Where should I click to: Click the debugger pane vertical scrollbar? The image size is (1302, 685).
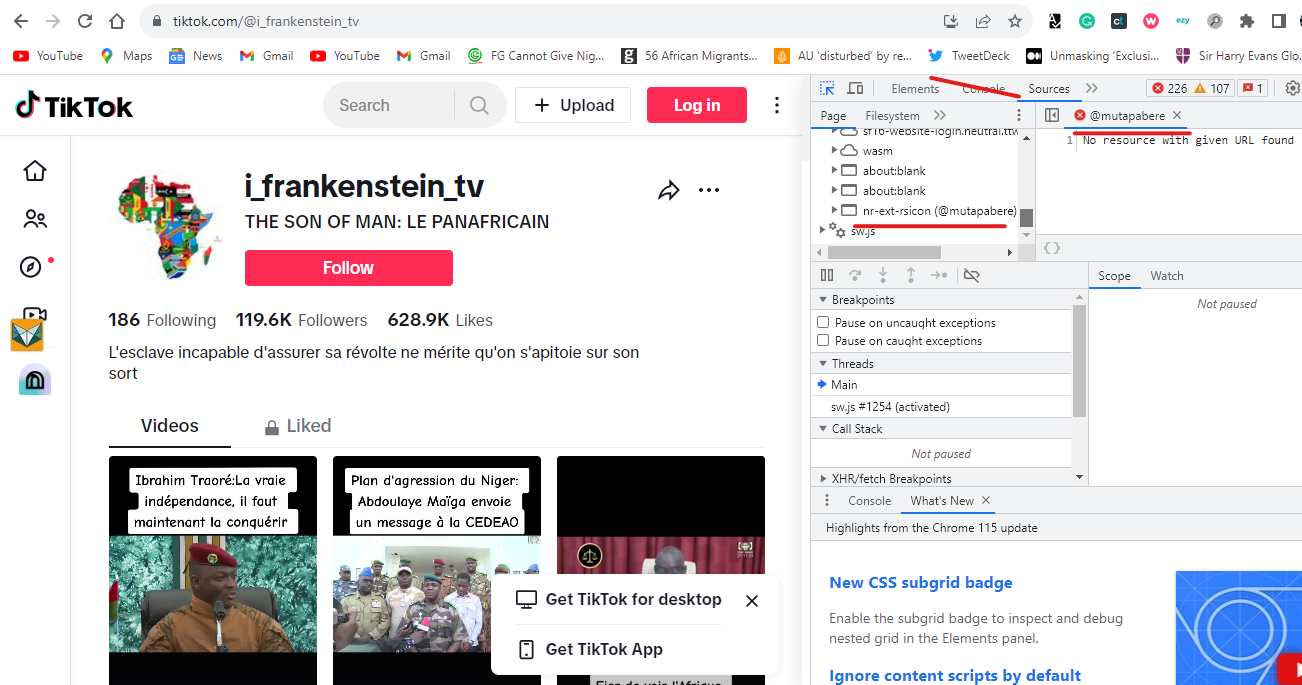point(1079,360)
